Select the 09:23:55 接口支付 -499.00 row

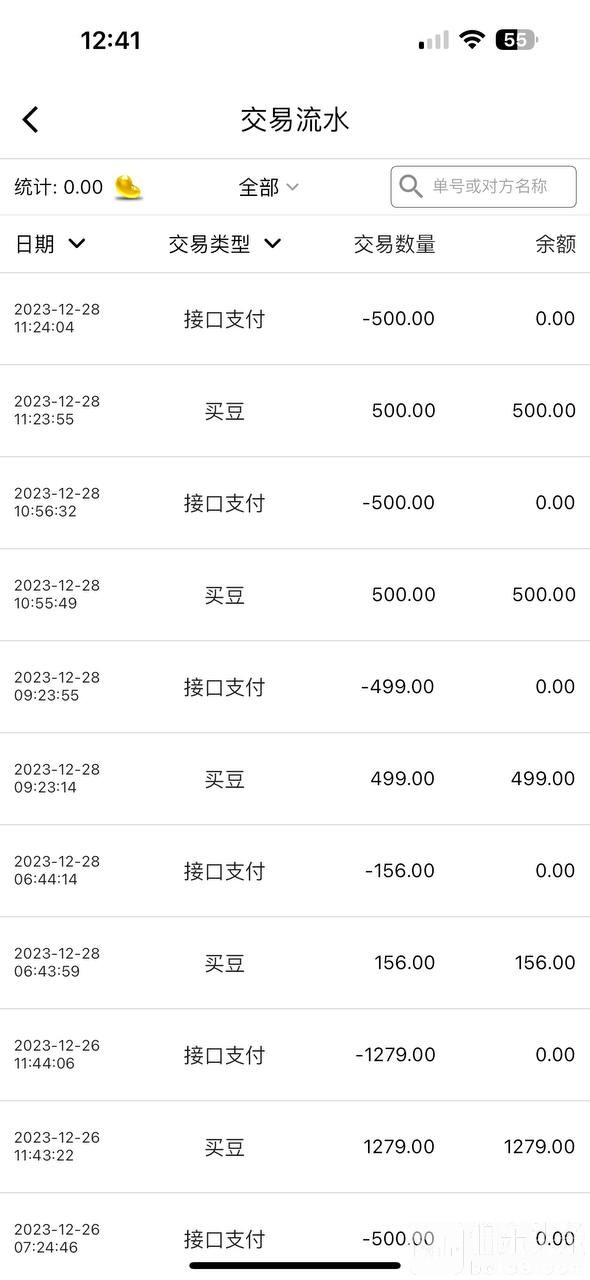tap(295, 687)
